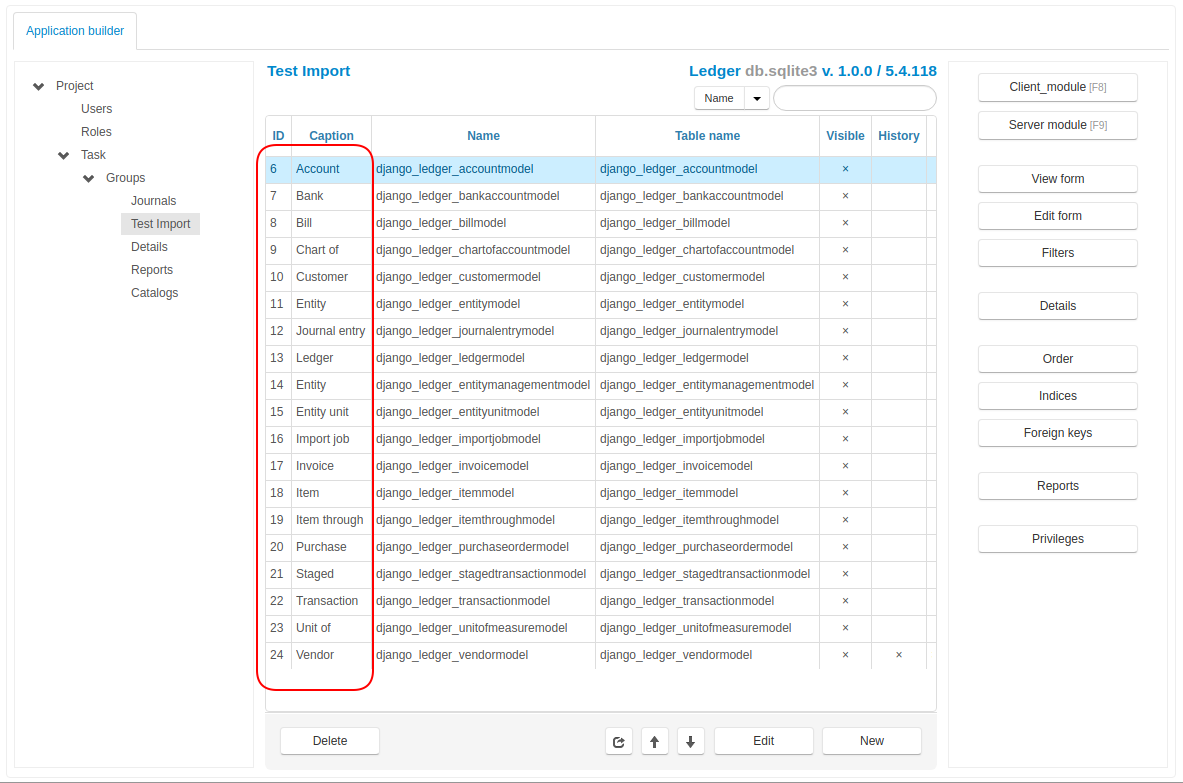Open Users in the project tree

(x=97, y=109)
